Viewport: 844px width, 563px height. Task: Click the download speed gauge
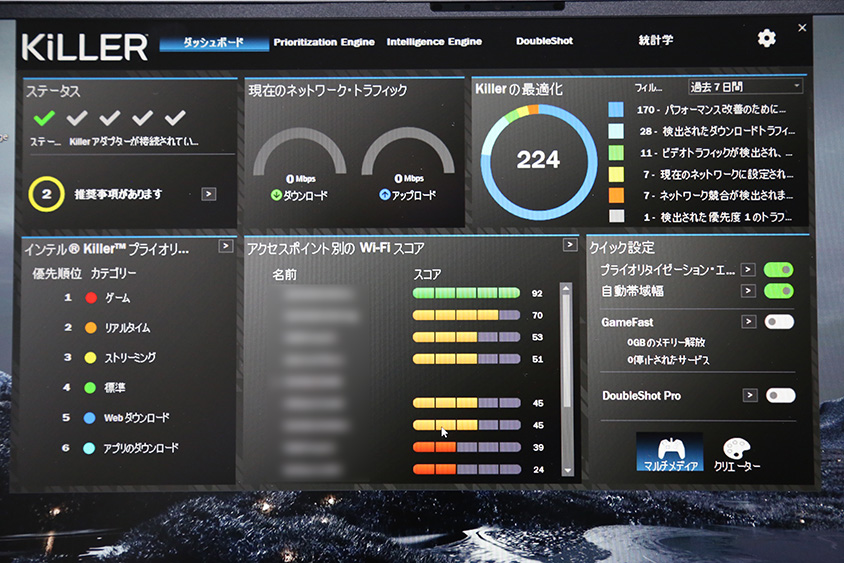(299, 152)
